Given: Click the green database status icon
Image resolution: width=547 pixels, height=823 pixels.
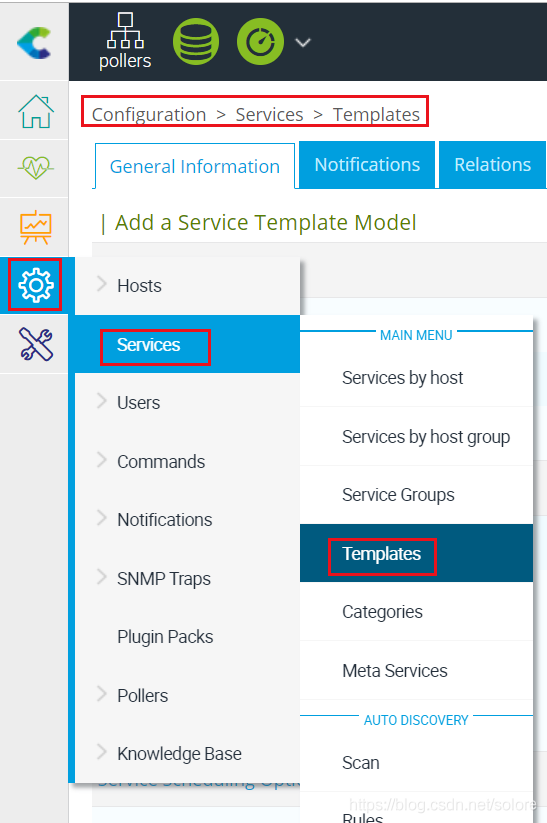Looking at the screenshot, I should point(196,42).
